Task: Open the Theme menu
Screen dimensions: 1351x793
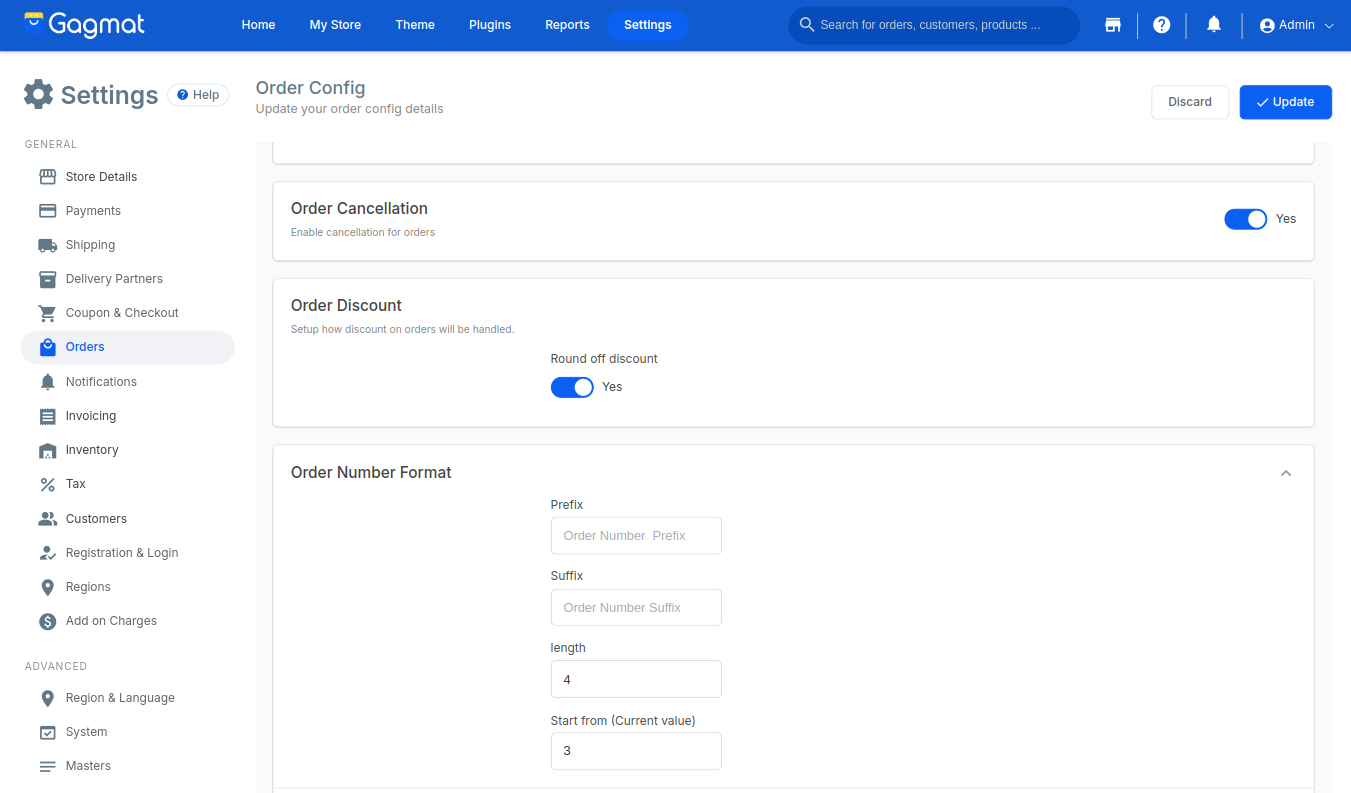Action: pyautogui.click(x=415, y=25)
